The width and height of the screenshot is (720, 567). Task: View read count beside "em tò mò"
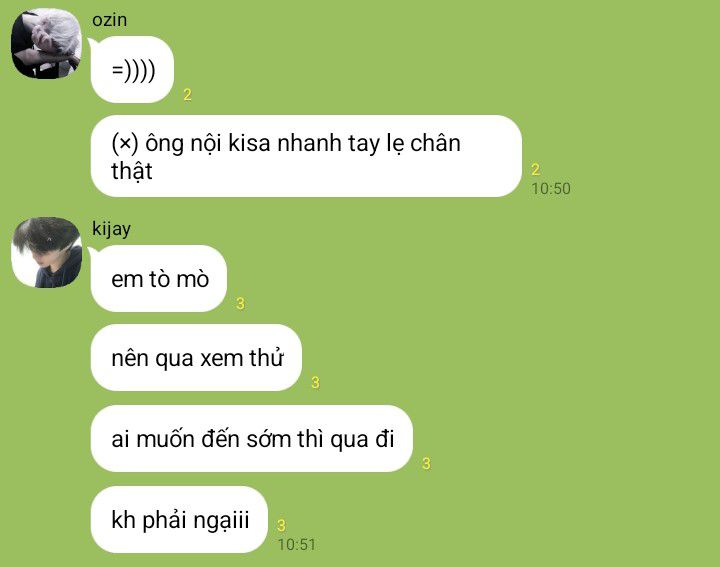[x=240, y=303]
